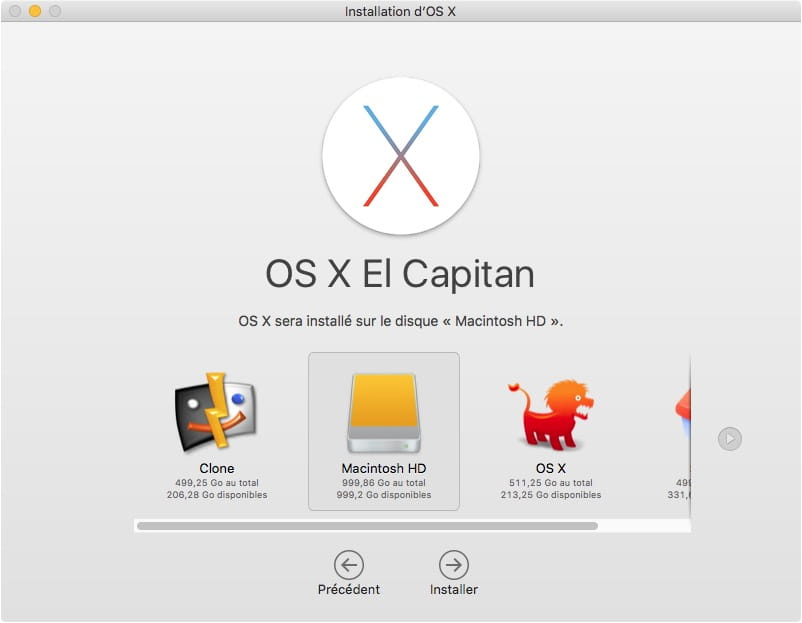Choose the red lion OS X disk

tap(550, 413)
